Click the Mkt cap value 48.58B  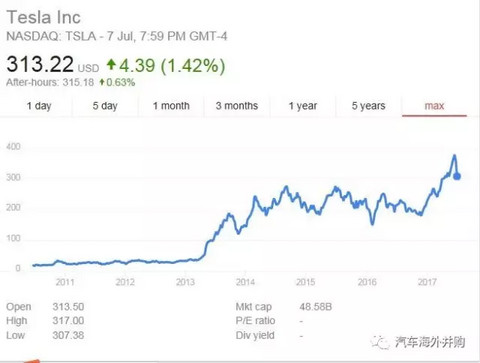point(316,307)
